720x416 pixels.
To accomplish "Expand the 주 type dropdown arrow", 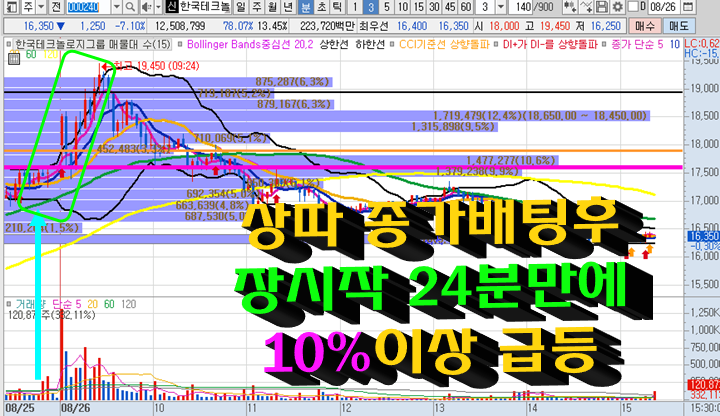I will (41, 7).
